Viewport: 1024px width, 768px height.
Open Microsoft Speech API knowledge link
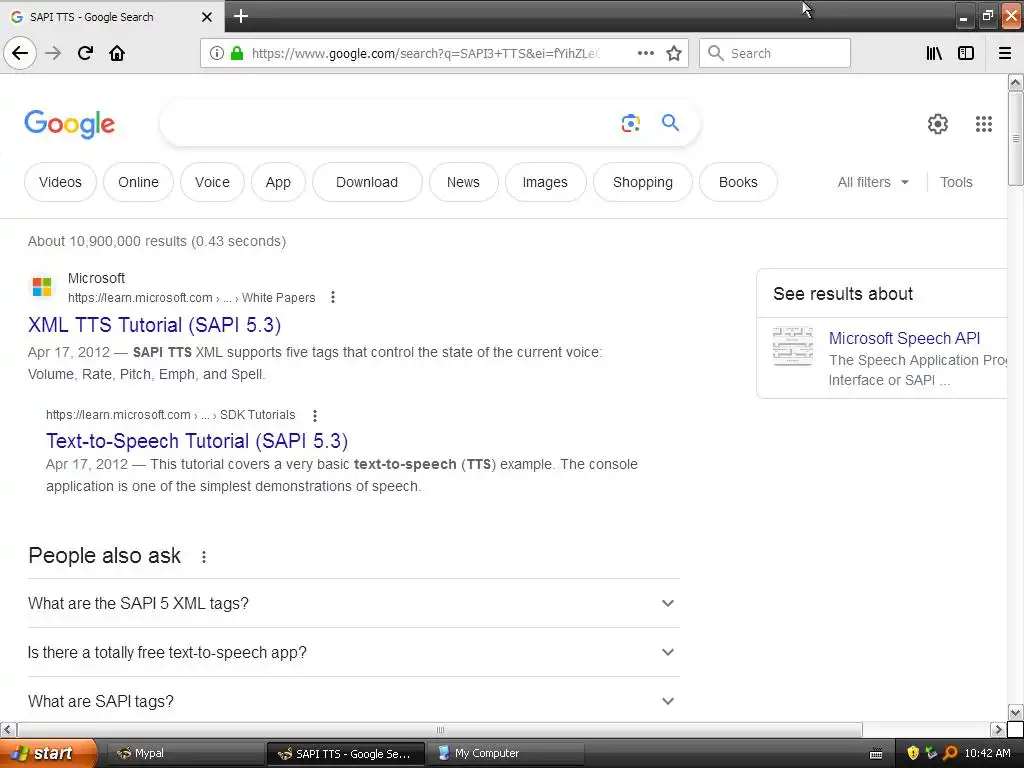click(904, 338)
